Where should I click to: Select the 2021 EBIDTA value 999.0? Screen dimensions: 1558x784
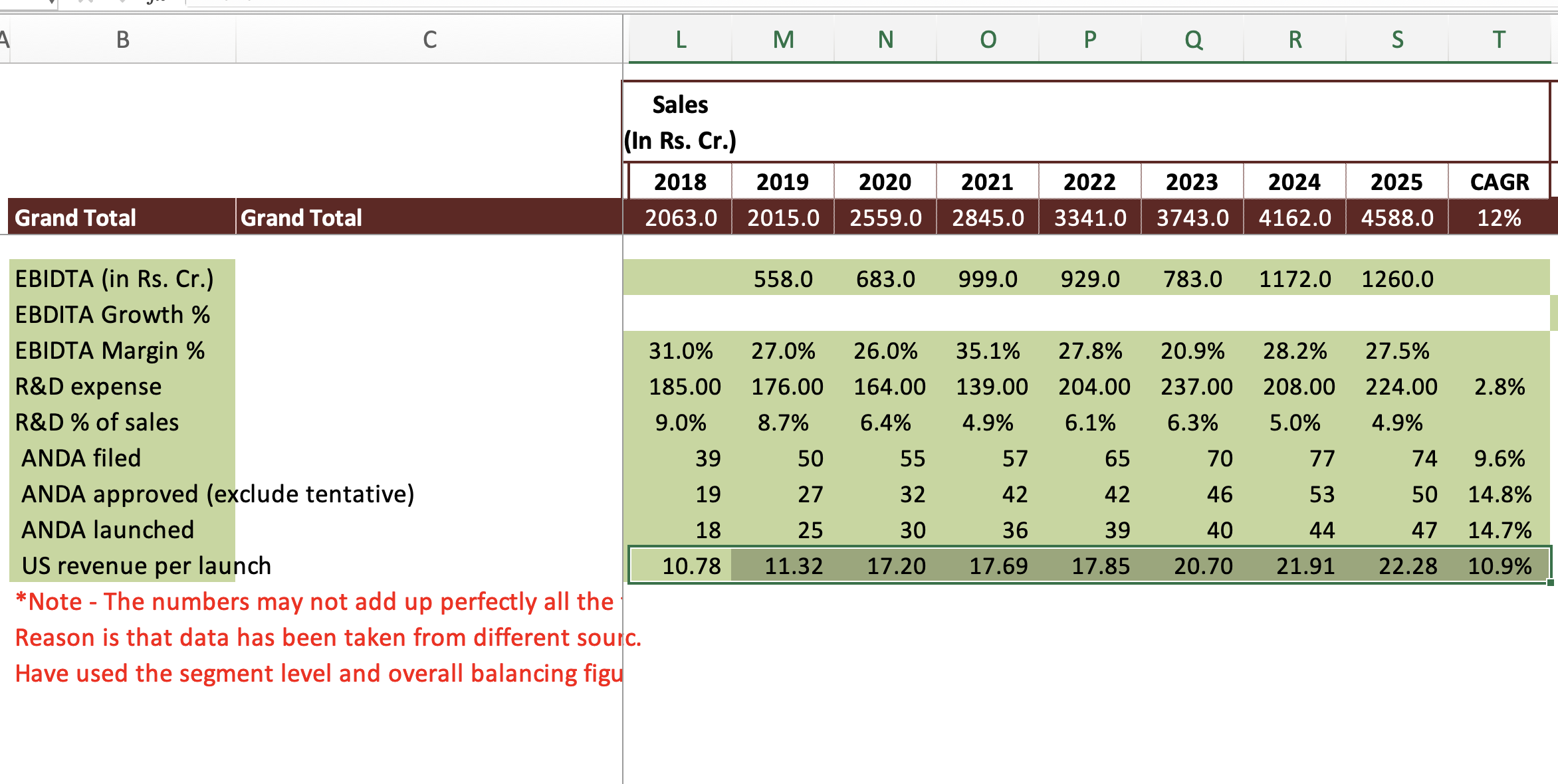tap(987, 279)
